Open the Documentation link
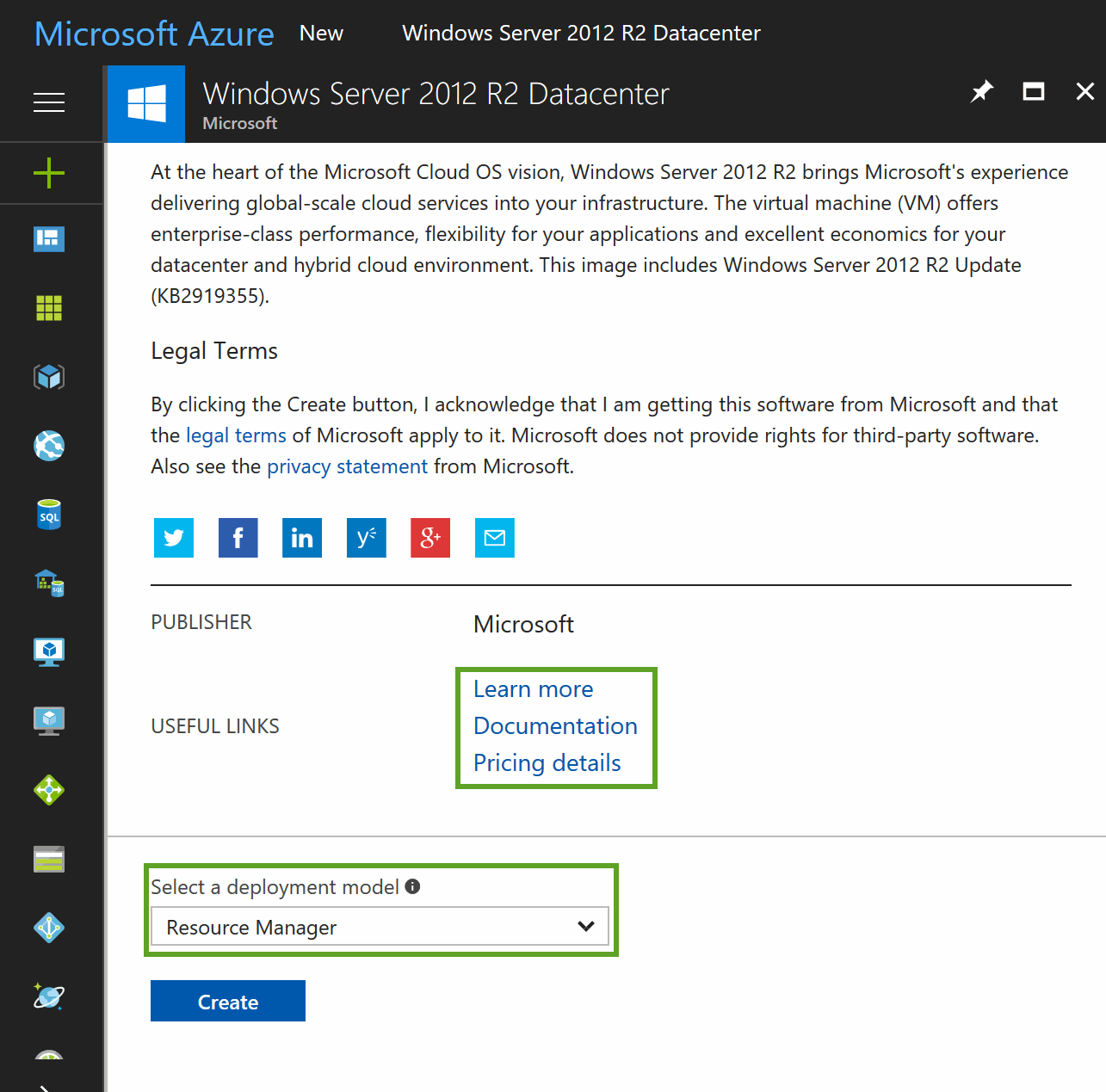This screenshot has width=1106, height=1092. coord(555,726)
